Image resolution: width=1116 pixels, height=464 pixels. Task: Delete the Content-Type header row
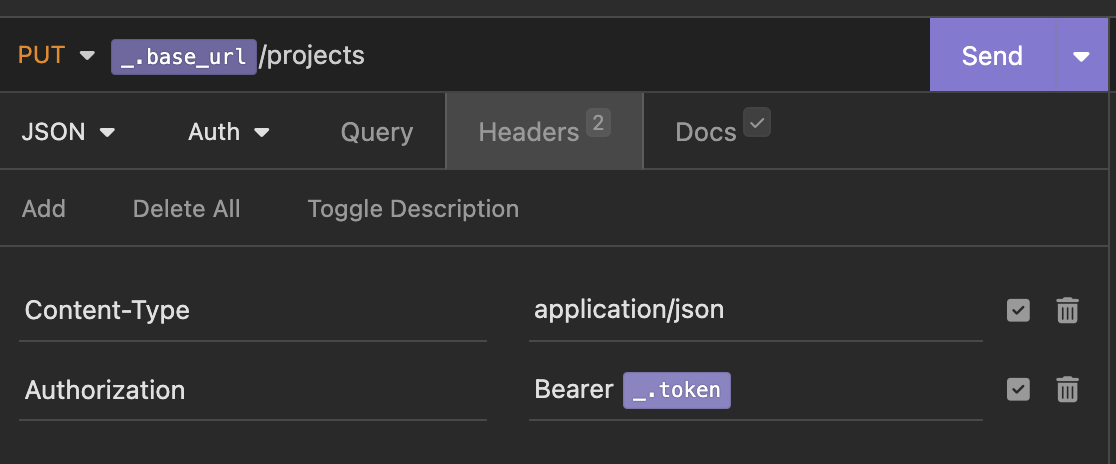coord(1068,311)
